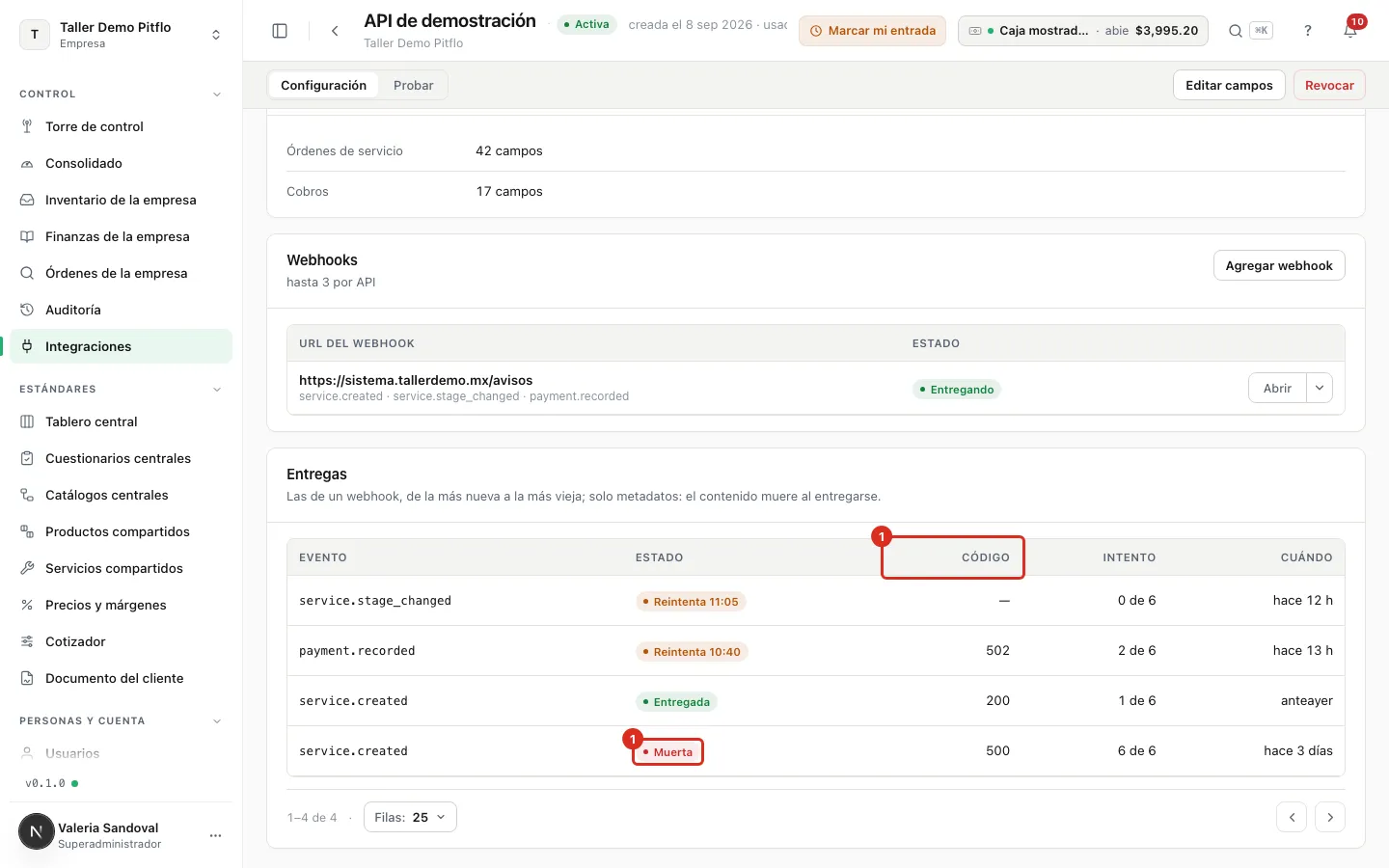
Task: Expand the Taller Demo Pitflo company switcher
Action: 121,35
